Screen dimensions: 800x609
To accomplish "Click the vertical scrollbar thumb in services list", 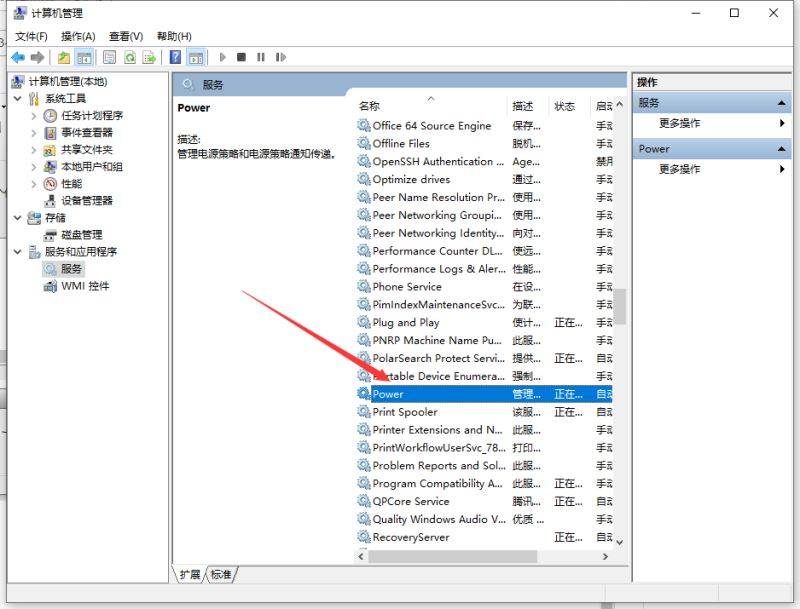I will click(619, 307).
